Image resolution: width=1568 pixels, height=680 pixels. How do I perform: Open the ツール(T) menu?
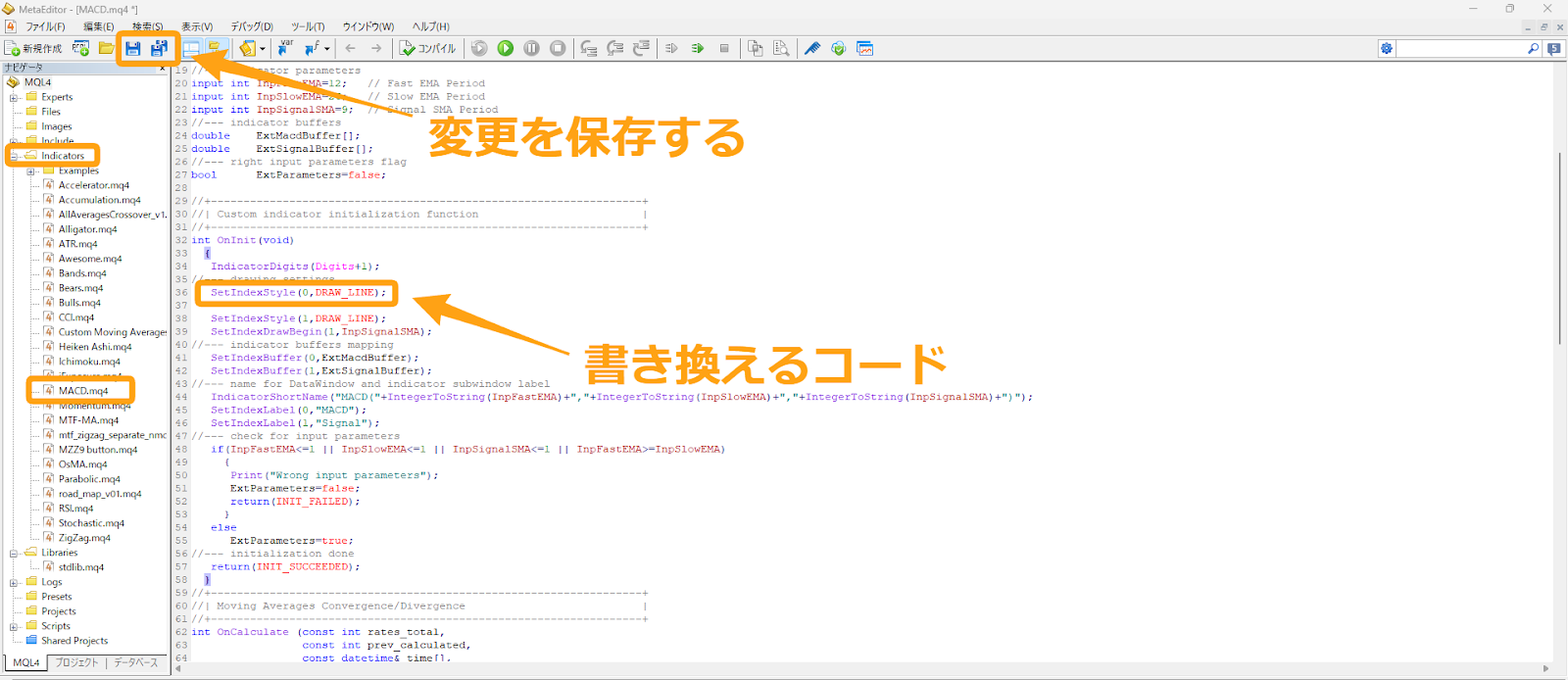[308, 26]
